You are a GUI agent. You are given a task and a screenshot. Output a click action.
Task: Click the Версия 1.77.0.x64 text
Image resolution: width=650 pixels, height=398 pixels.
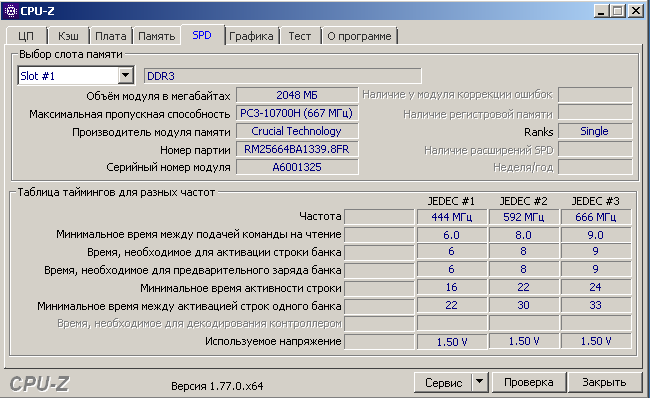coord(217,386)
